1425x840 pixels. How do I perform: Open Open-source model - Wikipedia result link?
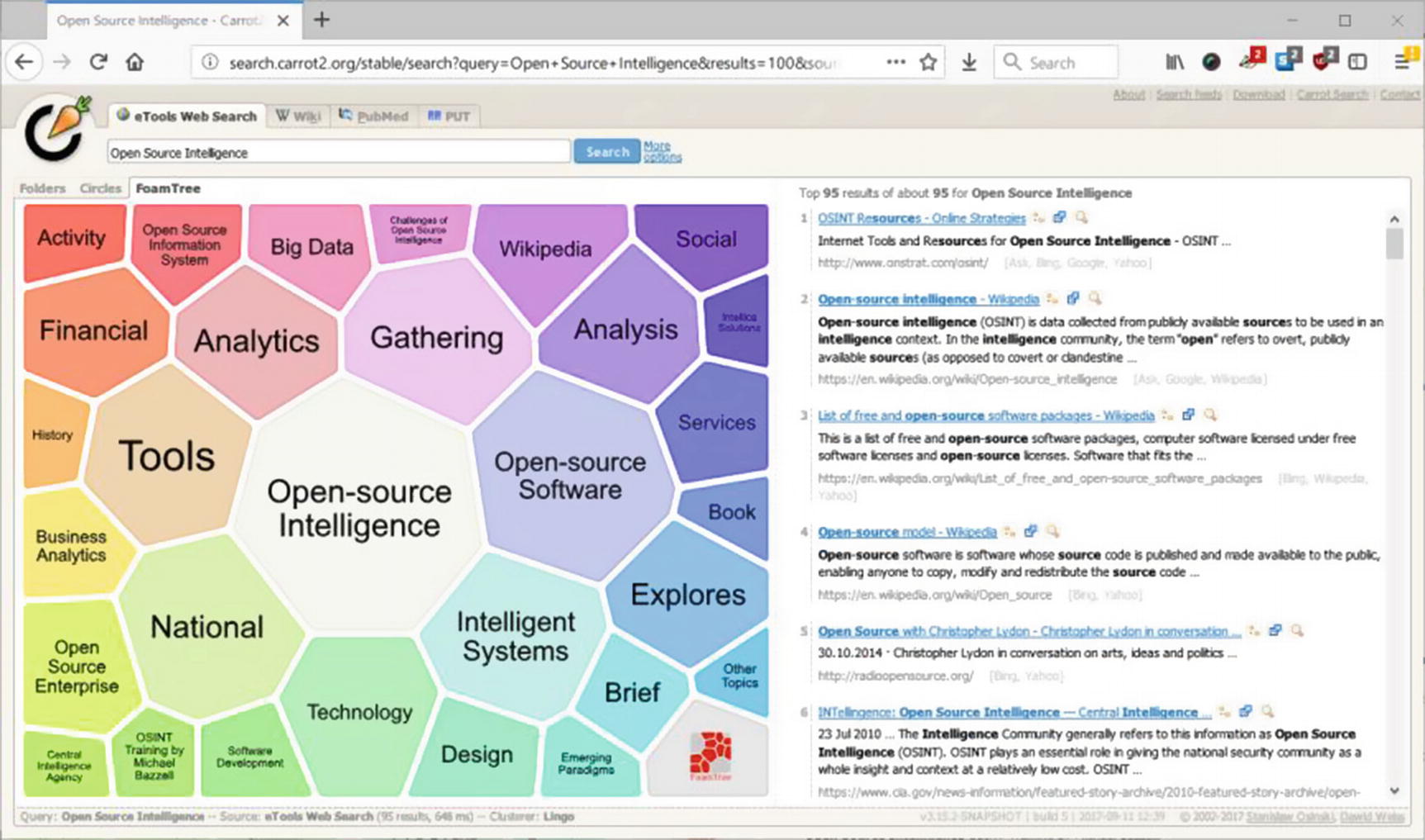907,531
